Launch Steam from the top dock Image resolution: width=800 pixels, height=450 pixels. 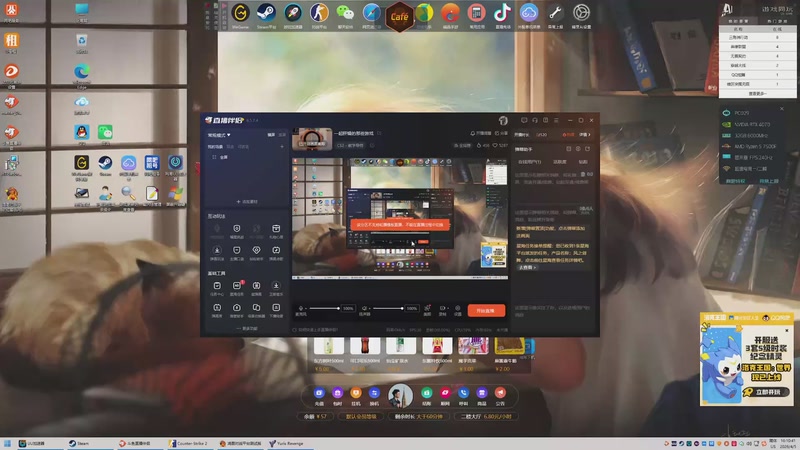[266, 13]
